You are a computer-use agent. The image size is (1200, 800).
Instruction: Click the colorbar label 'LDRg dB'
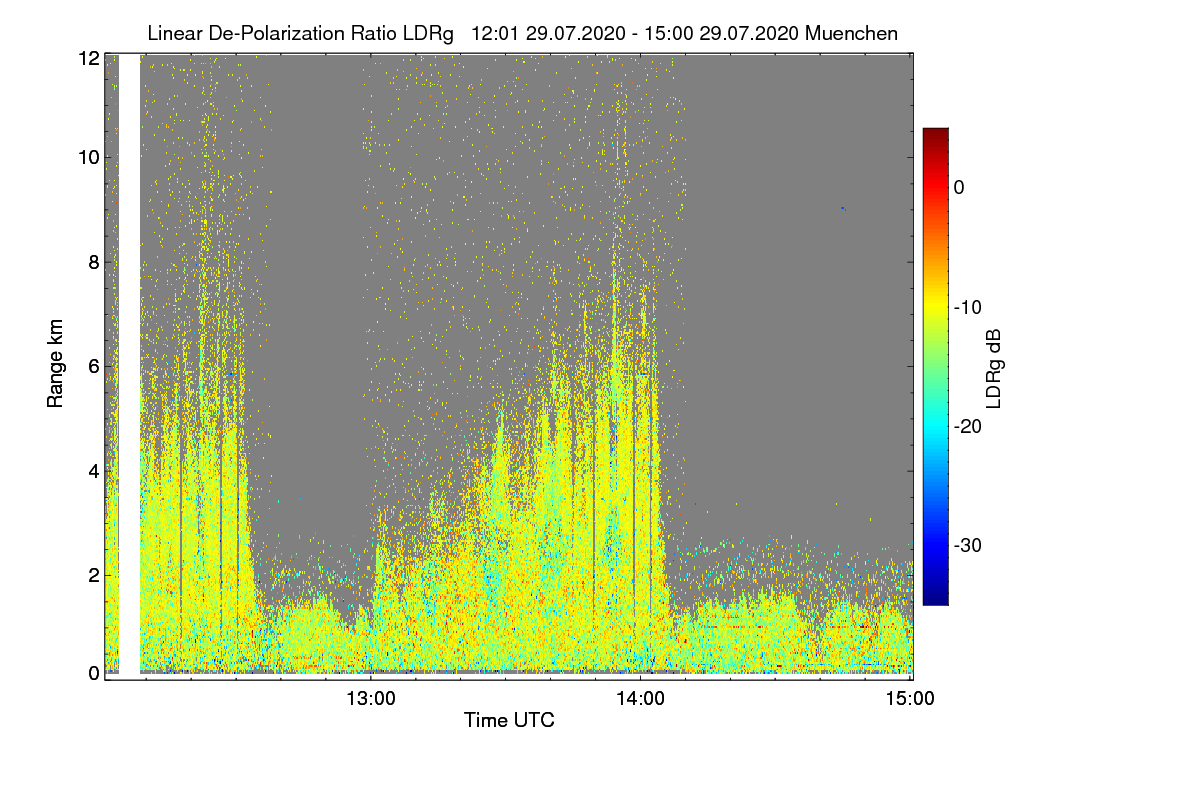pyautogui.click(x=994, y=367)
